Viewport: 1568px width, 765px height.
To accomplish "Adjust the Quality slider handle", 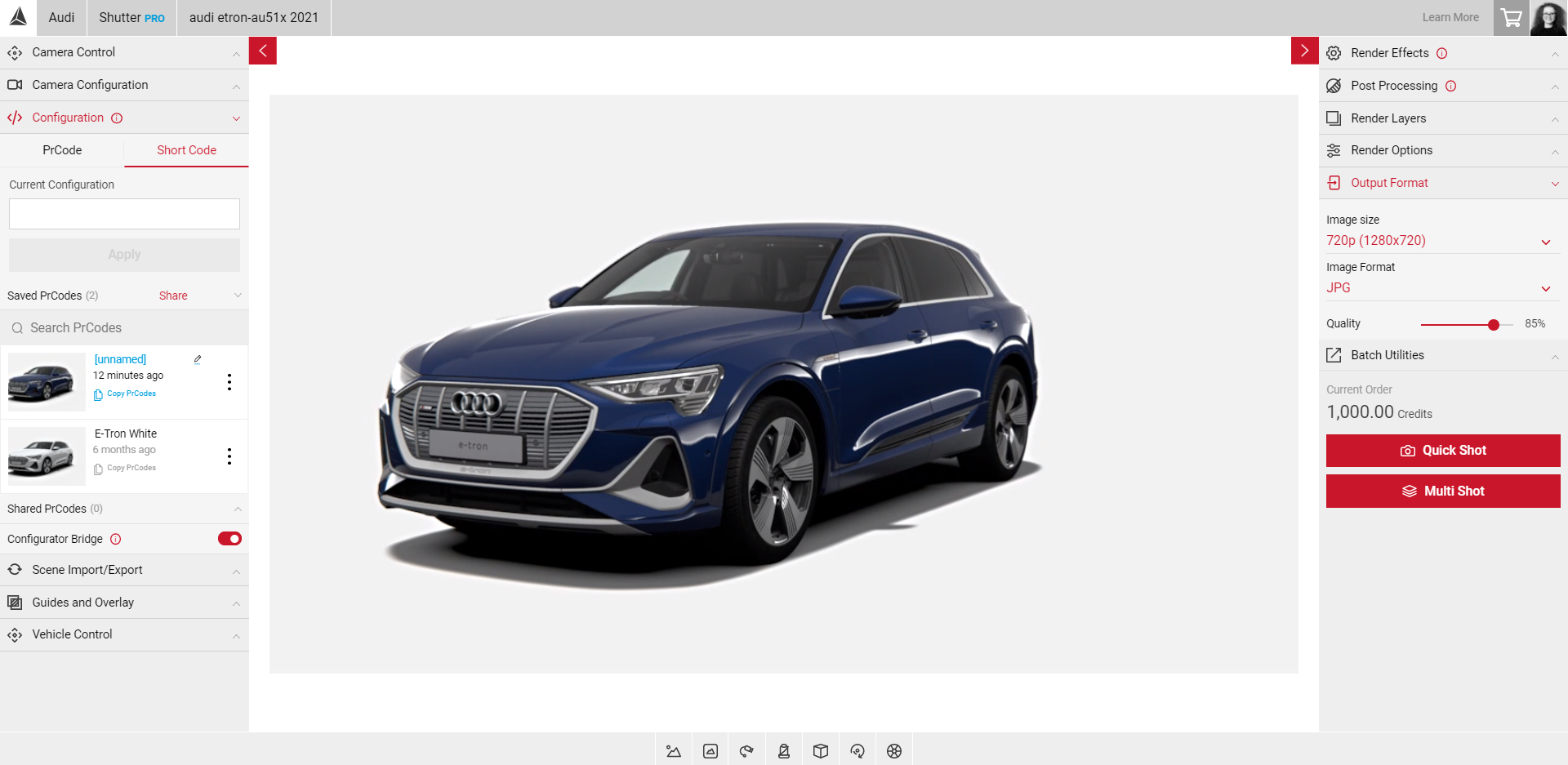I will (x=1494, y=325).
